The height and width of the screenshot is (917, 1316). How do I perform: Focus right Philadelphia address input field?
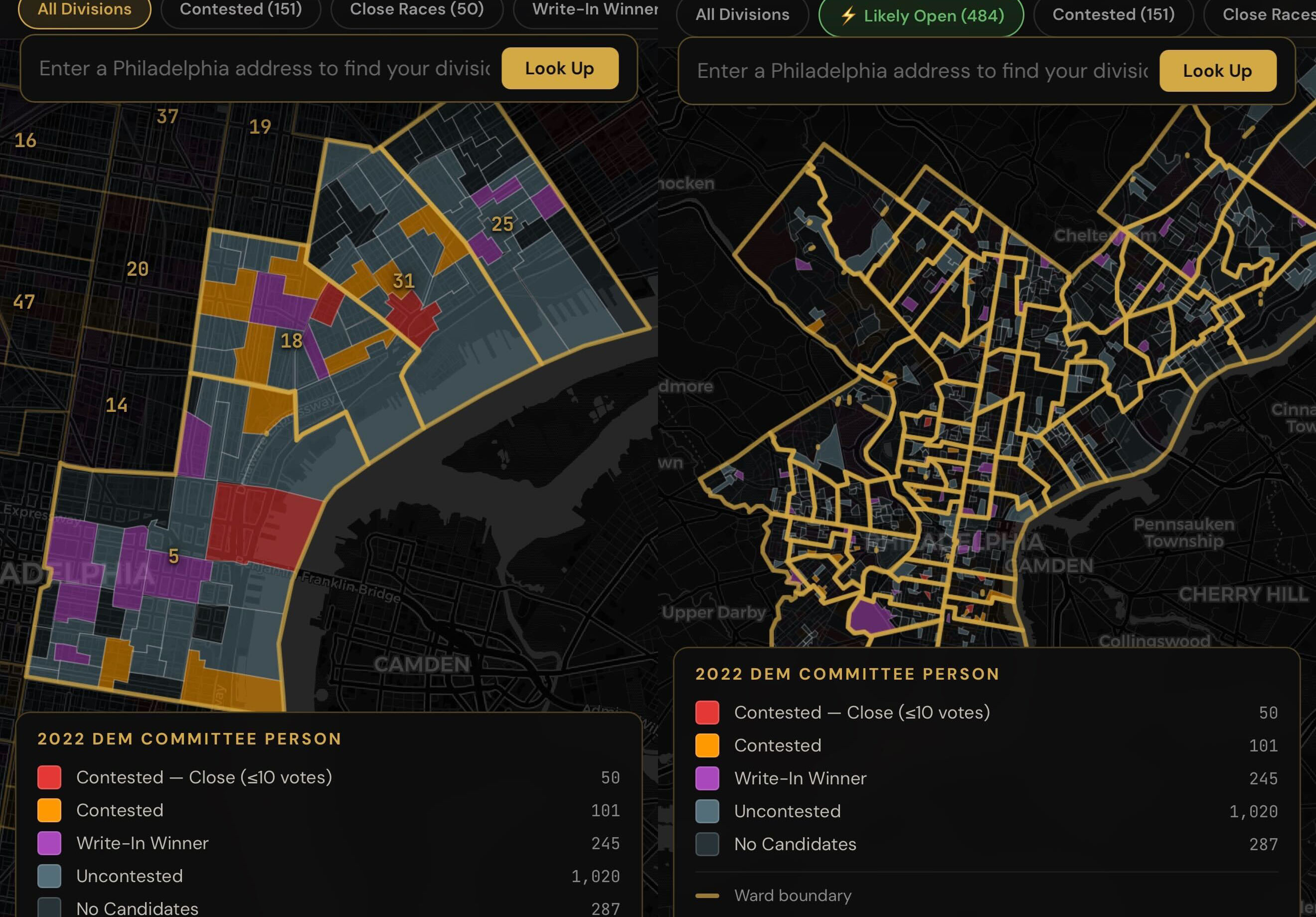(x=922, y=70)
